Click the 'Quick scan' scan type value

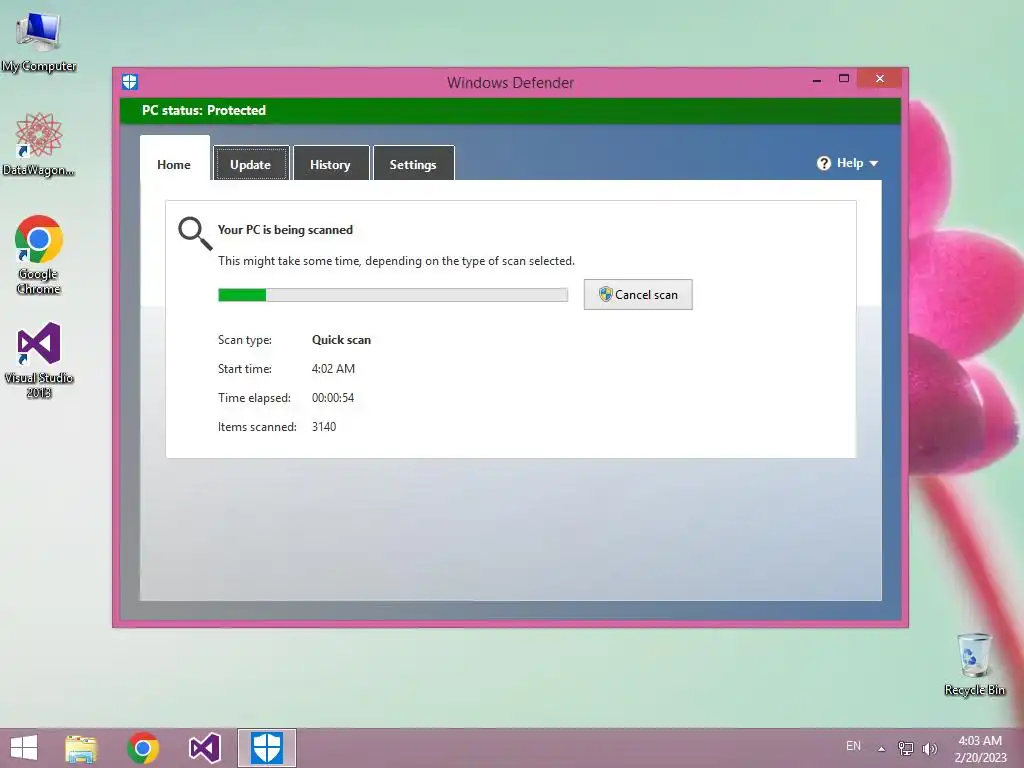(x=342, y=340)
